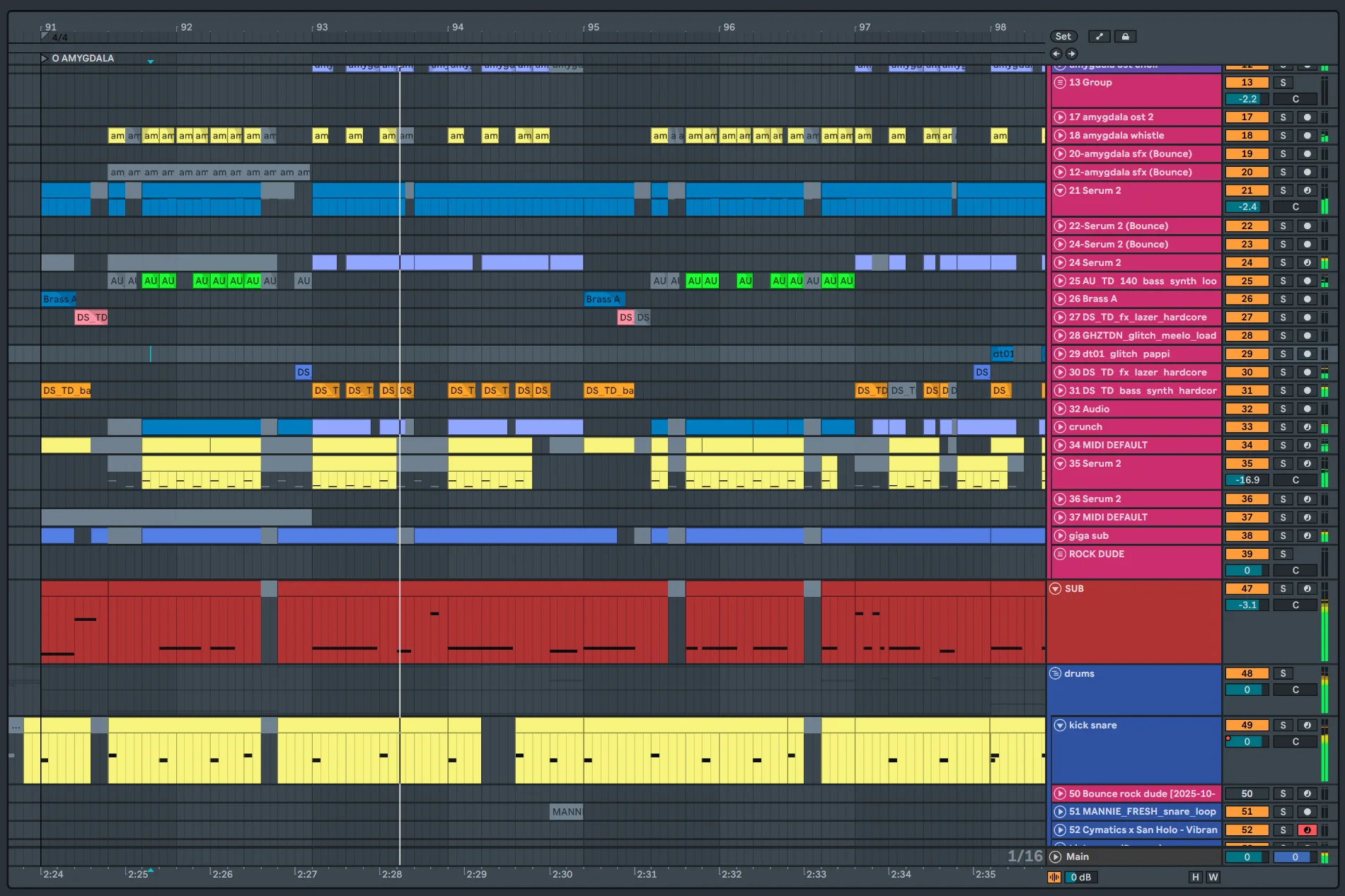Click the lock envelopes icon
This screenshot has height=896, width=1345.
coord(1125,37)
